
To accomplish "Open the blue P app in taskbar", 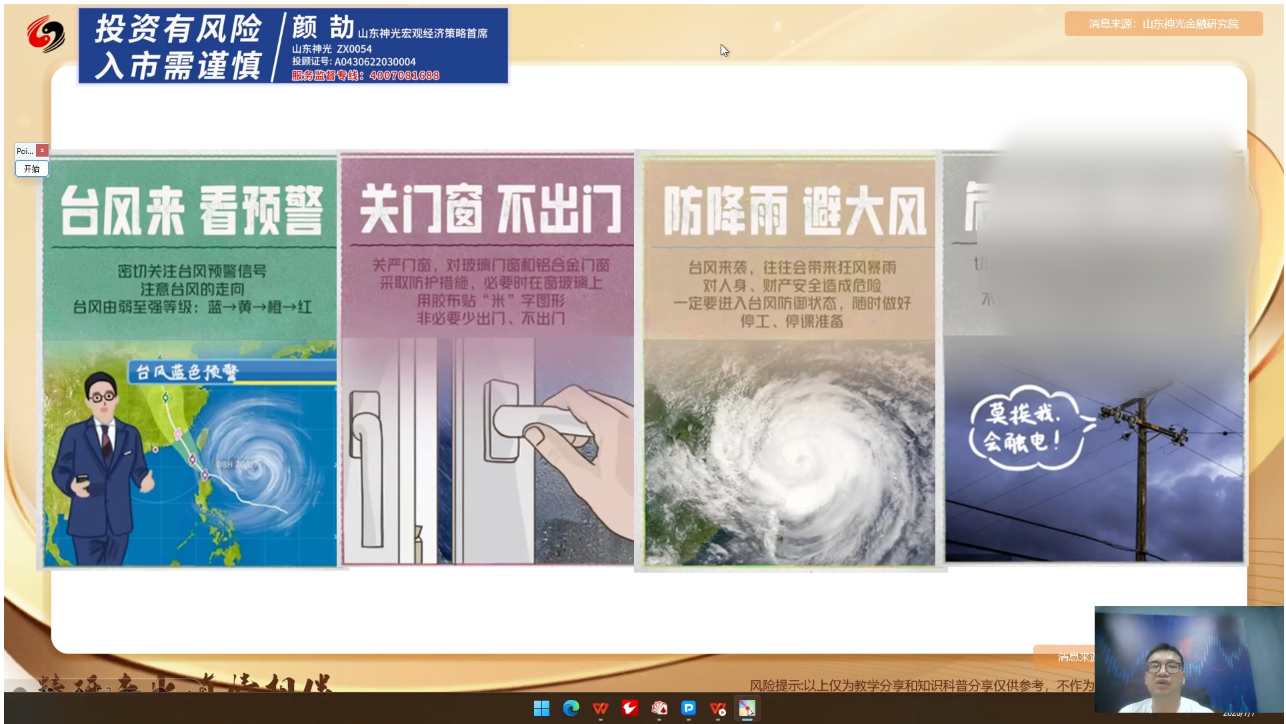I will 688,708.
